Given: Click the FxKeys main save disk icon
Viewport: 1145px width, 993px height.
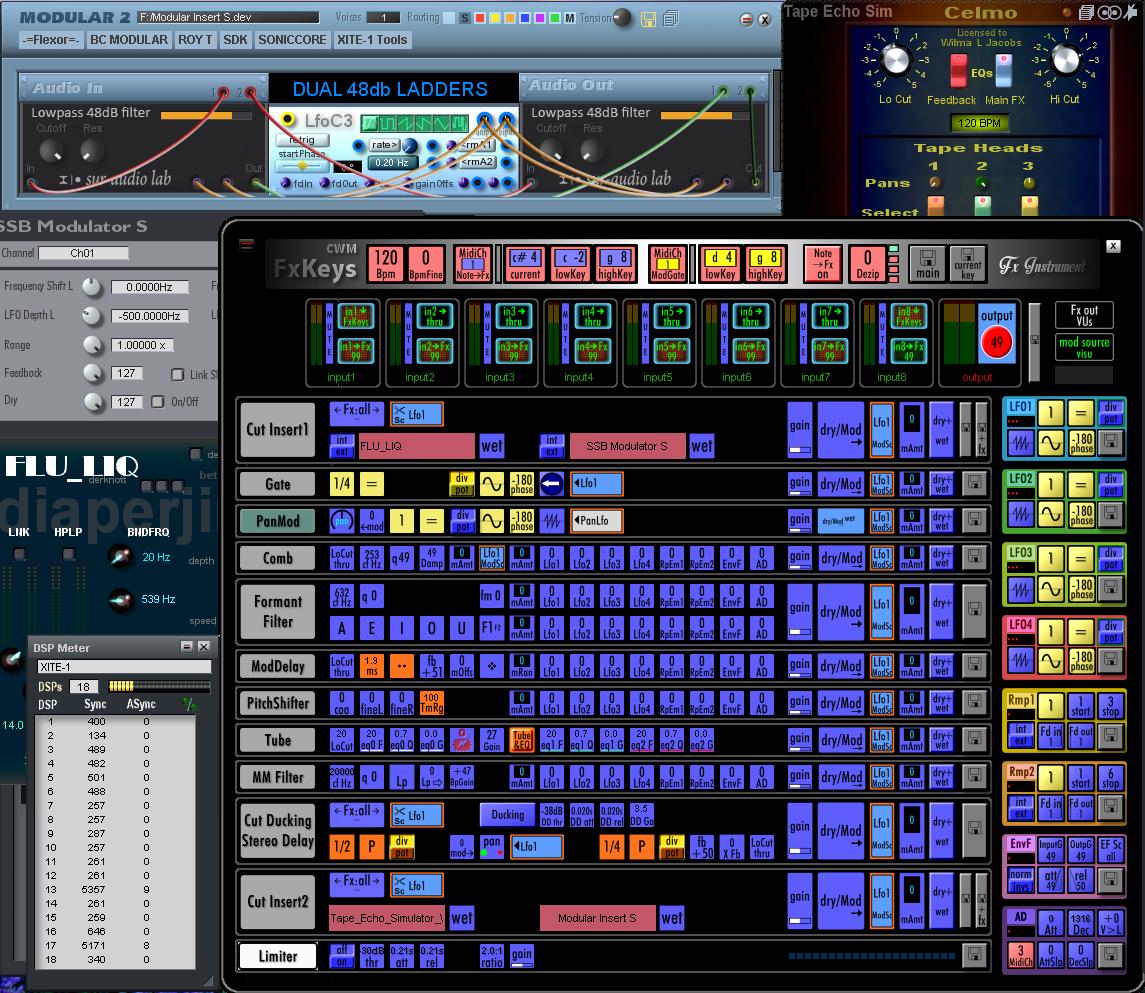Looking at the screenshot, I should click(929, 263).
